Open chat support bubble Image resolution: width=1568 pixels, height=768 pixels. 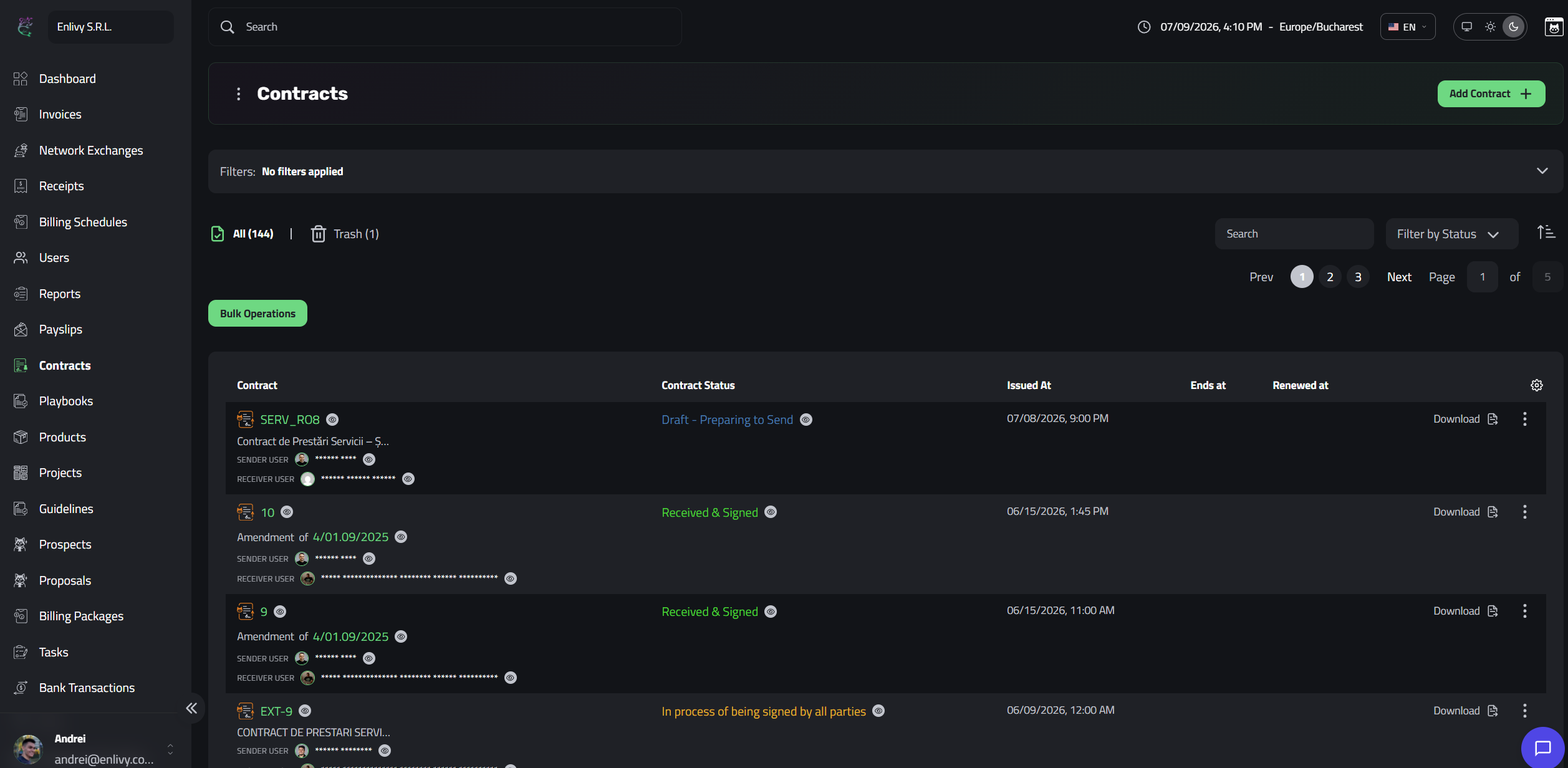pyautogui.click(x=1542, y=747)
